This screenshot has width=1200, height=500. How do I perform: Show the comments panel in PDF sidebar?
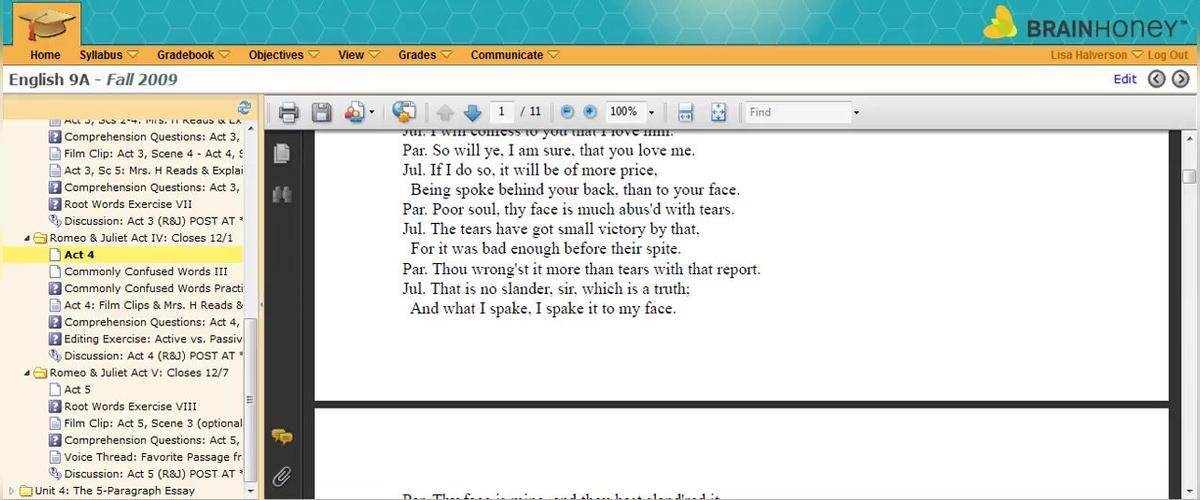[x=282, y=437]
